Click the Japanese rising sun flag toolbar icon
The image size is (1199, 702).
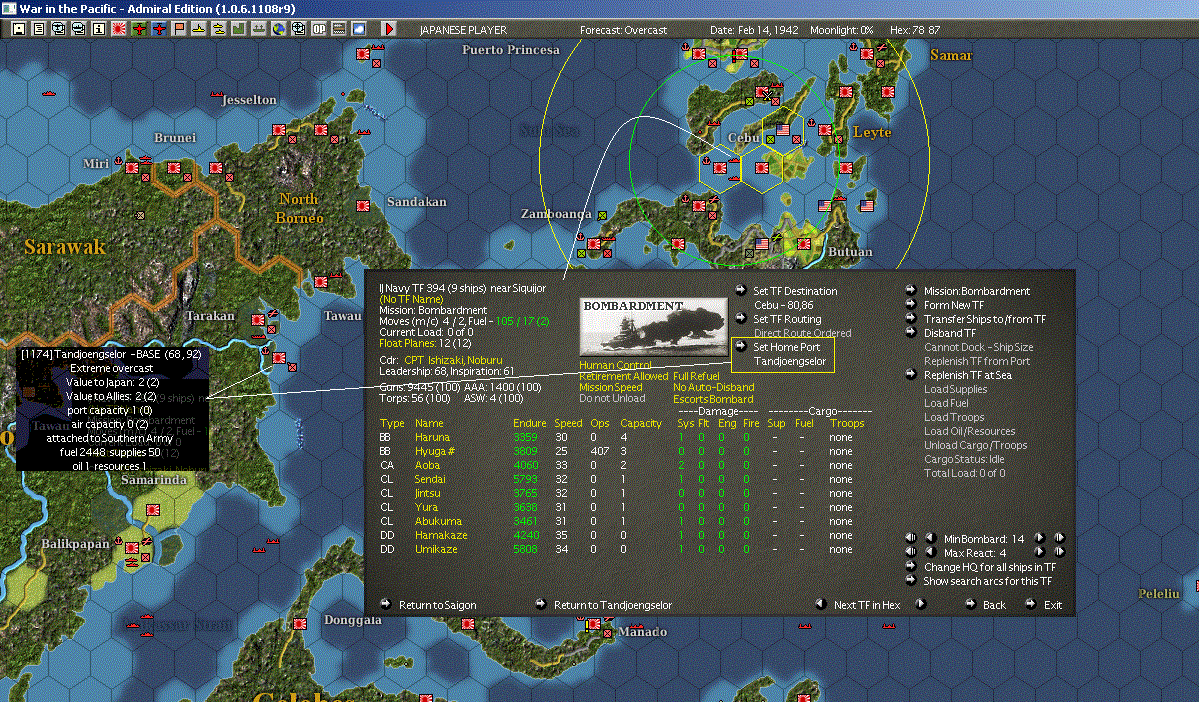pos(119,29)
